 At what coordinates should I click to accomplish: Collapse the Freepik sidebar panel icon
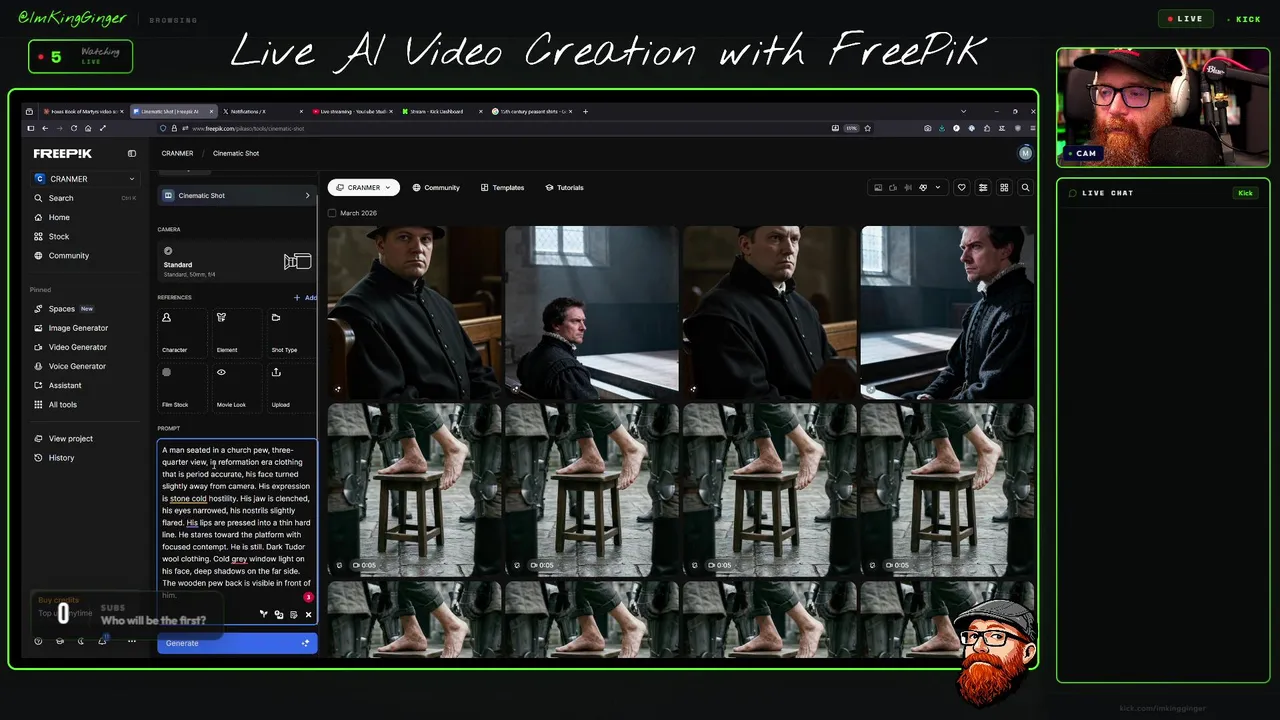(x=131, y=154)
